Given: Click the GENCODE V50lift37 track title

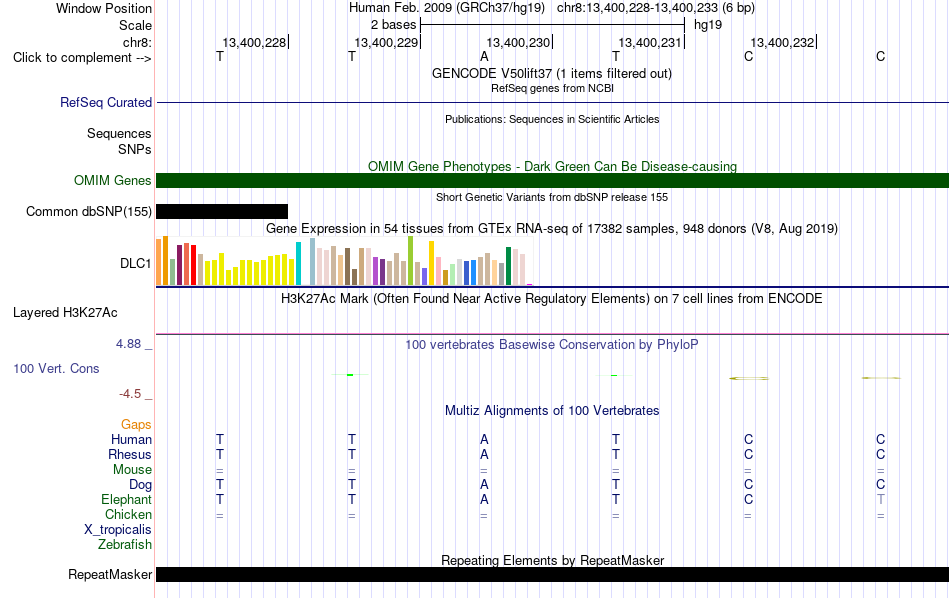Looking at the screenshot, I should pos(552,73).
